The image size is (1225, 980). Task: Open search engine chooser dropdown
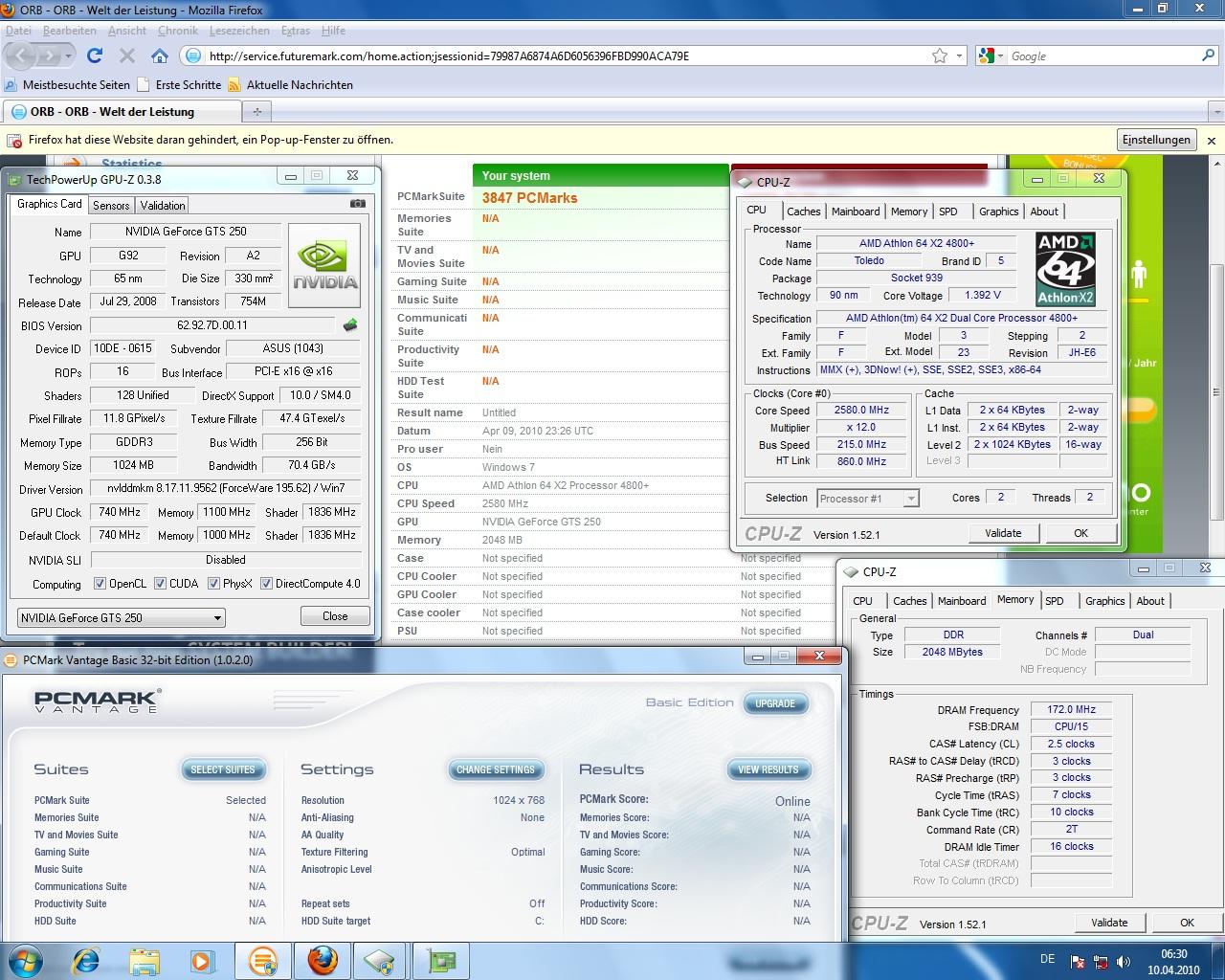pos(1000,56)
